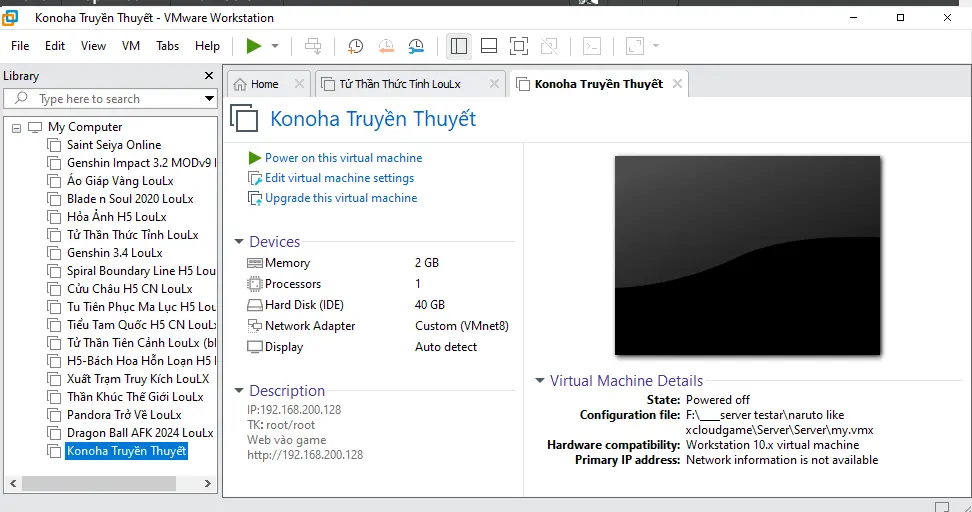
Task: Revert to snapshot toolbar icon
Action: pos(386,46)
